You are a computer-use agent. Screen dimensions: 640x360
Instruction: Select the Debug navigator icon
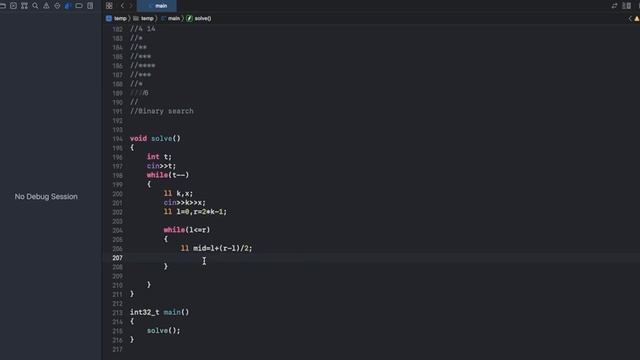pos(68,6)
